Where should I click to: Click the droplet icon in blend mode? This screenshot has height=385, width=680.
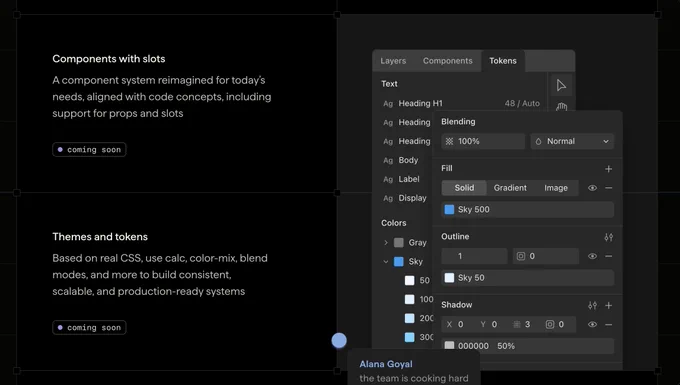pyautogui.click(x=538, y=141)
